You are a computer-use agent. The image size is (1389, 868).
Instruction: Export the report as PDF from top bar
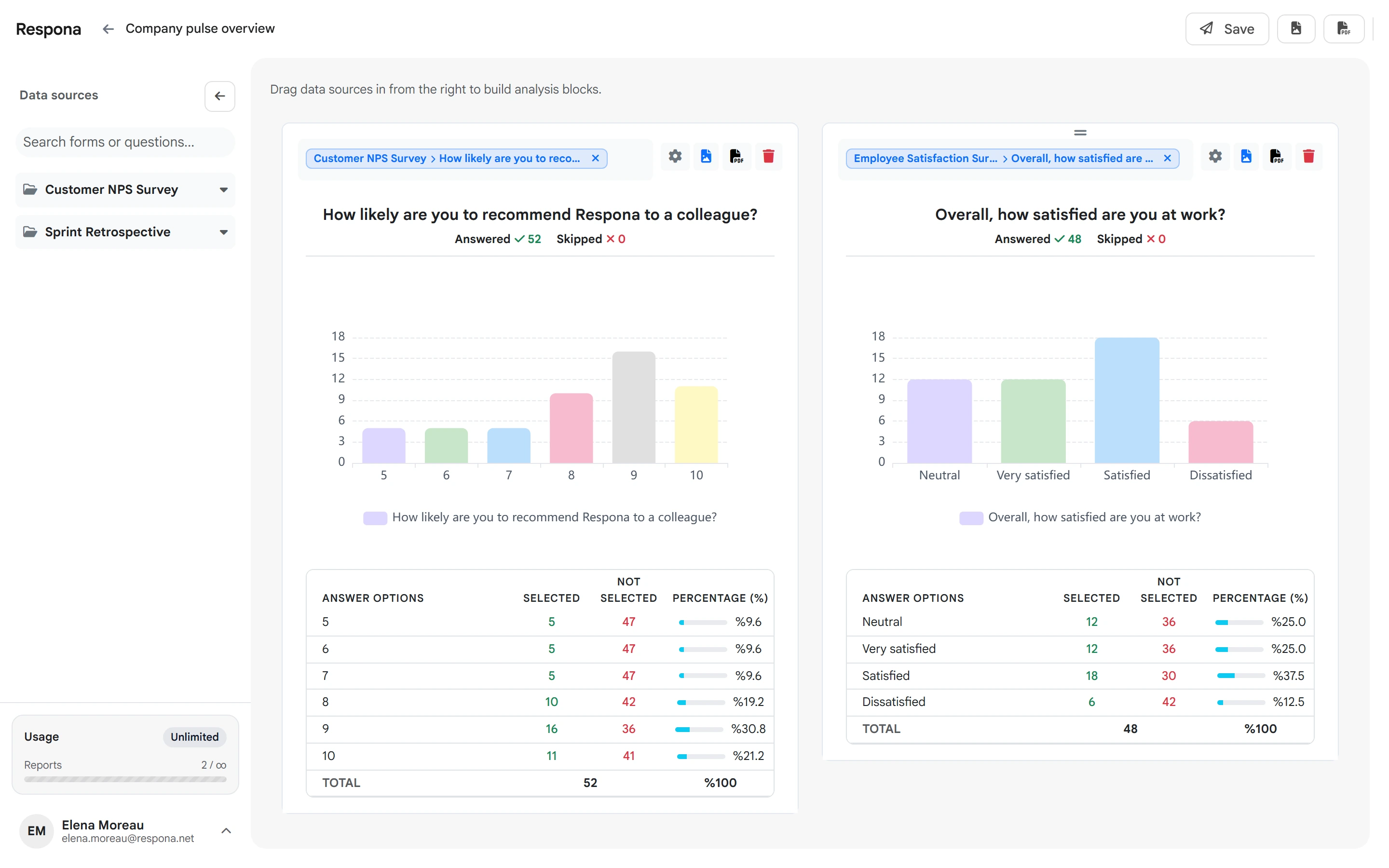point(1343,29)
